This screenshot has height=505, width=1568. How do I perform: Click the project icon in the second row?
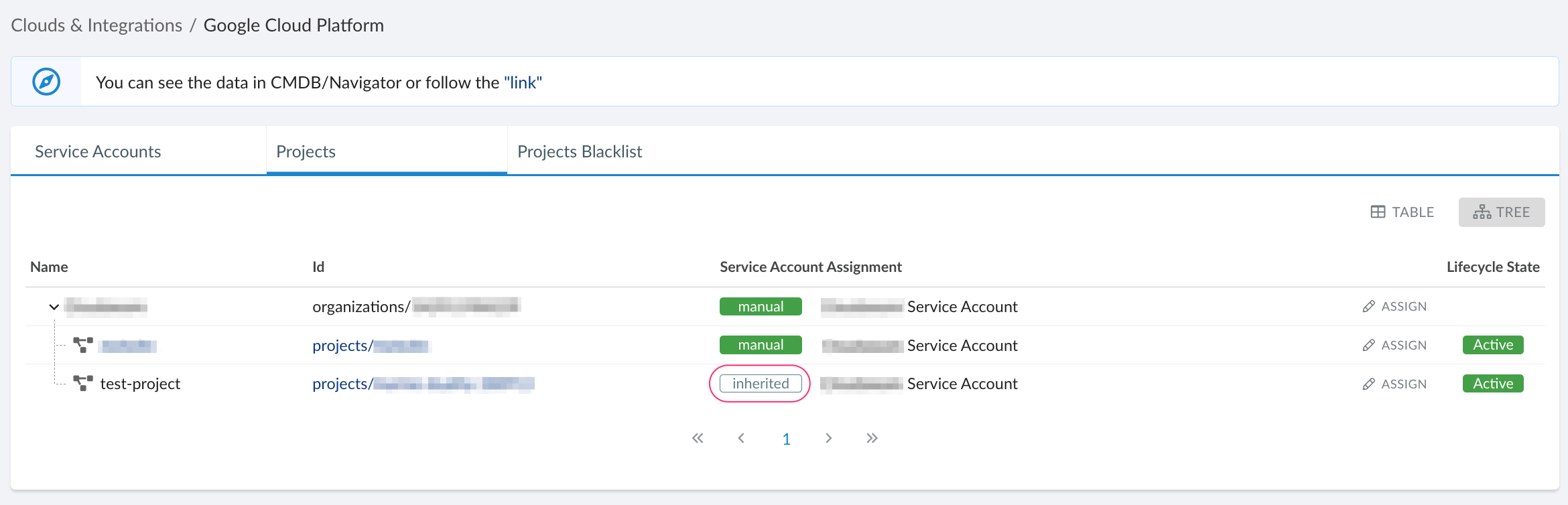point(83,345)
